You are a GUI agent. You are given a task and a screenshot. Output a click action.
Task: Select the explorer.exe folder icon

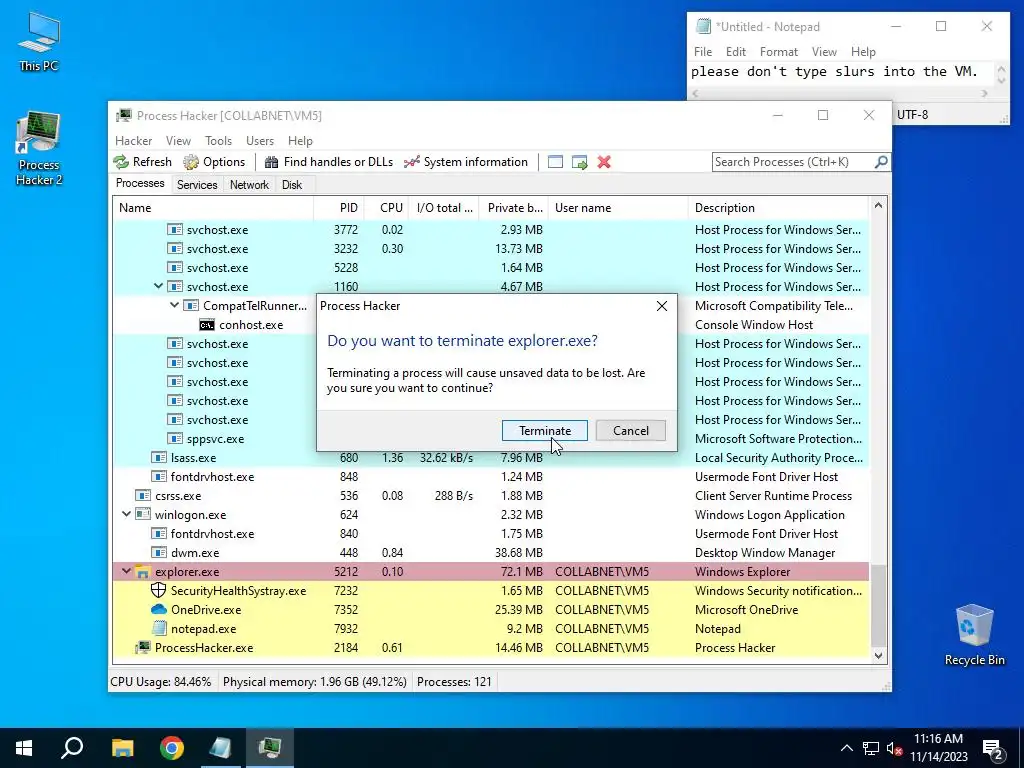click(143, 571)
